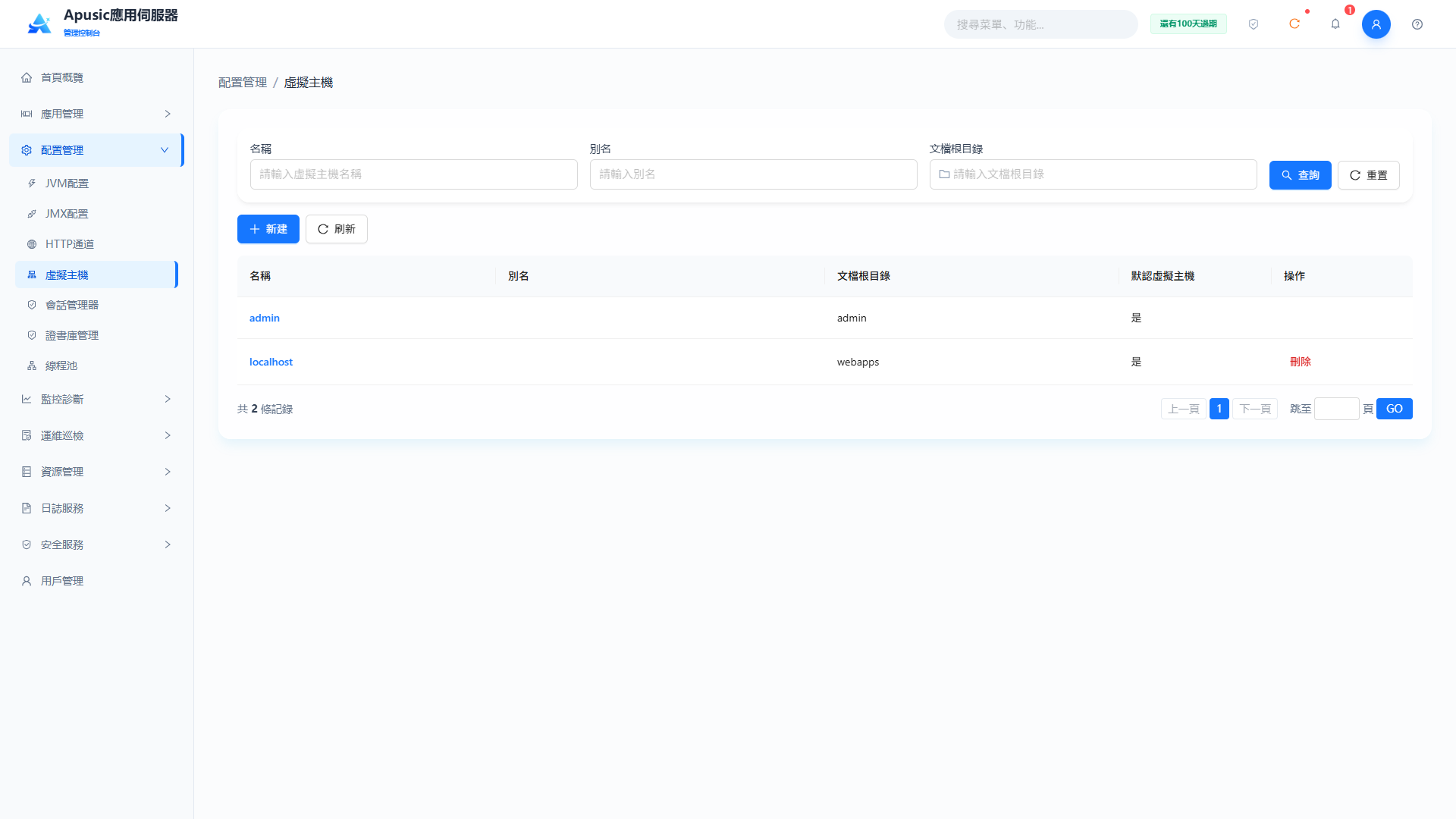Click the 查詢 search button

point(1300,175)
